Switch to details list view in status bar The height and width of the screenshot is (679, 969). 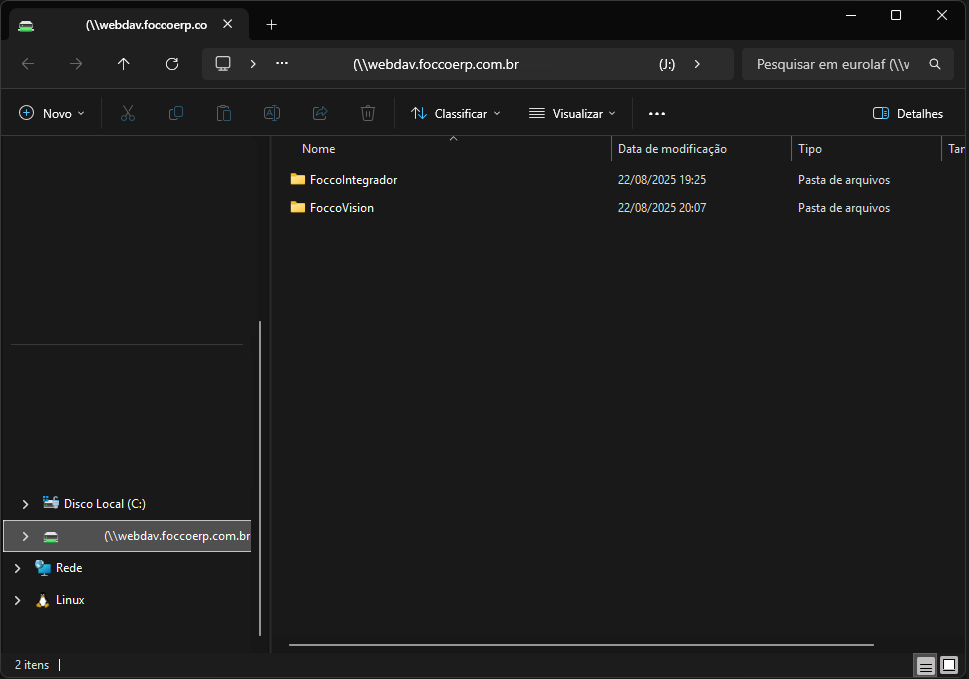[926, 666]
